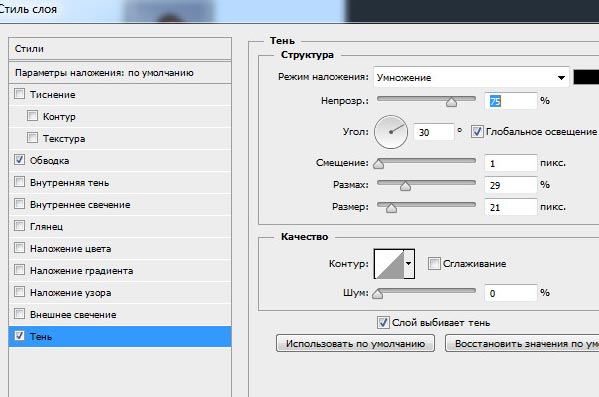The height and width of the screenshot is (397, 599).
Task: Uncheck Слой выбивает тень checkbox
Action: [x=383, y=322]
